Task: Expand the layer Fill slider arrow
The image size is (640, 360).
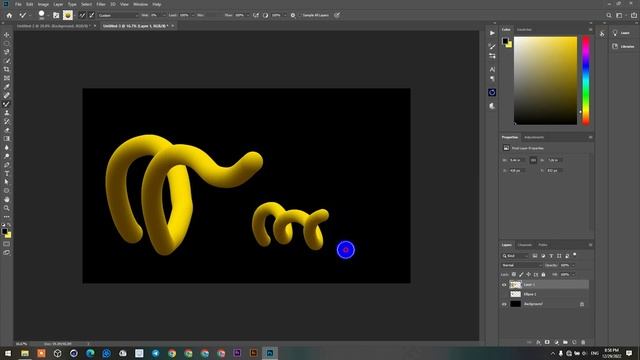Action: (x=573, y=274)
